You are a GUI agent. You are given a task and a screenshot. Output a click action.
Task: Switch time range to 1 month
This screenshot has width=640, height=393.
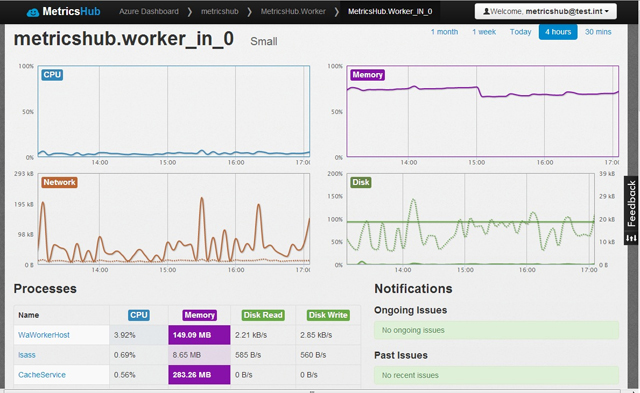pyautogui.click(x=444, y=32)
